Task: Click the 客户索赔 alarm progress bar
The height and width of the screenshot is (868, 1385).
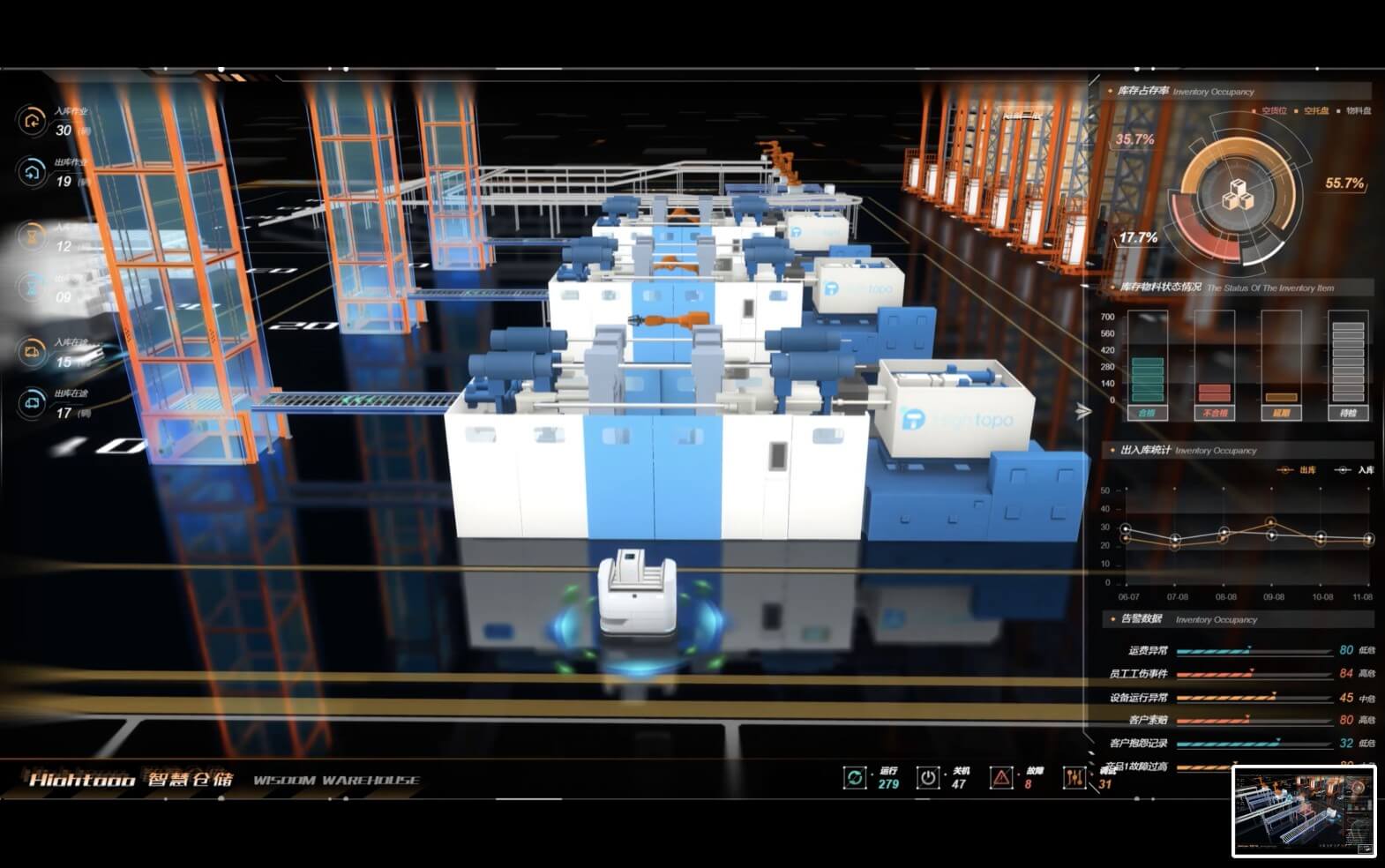Action: (x=1254, y=721)
